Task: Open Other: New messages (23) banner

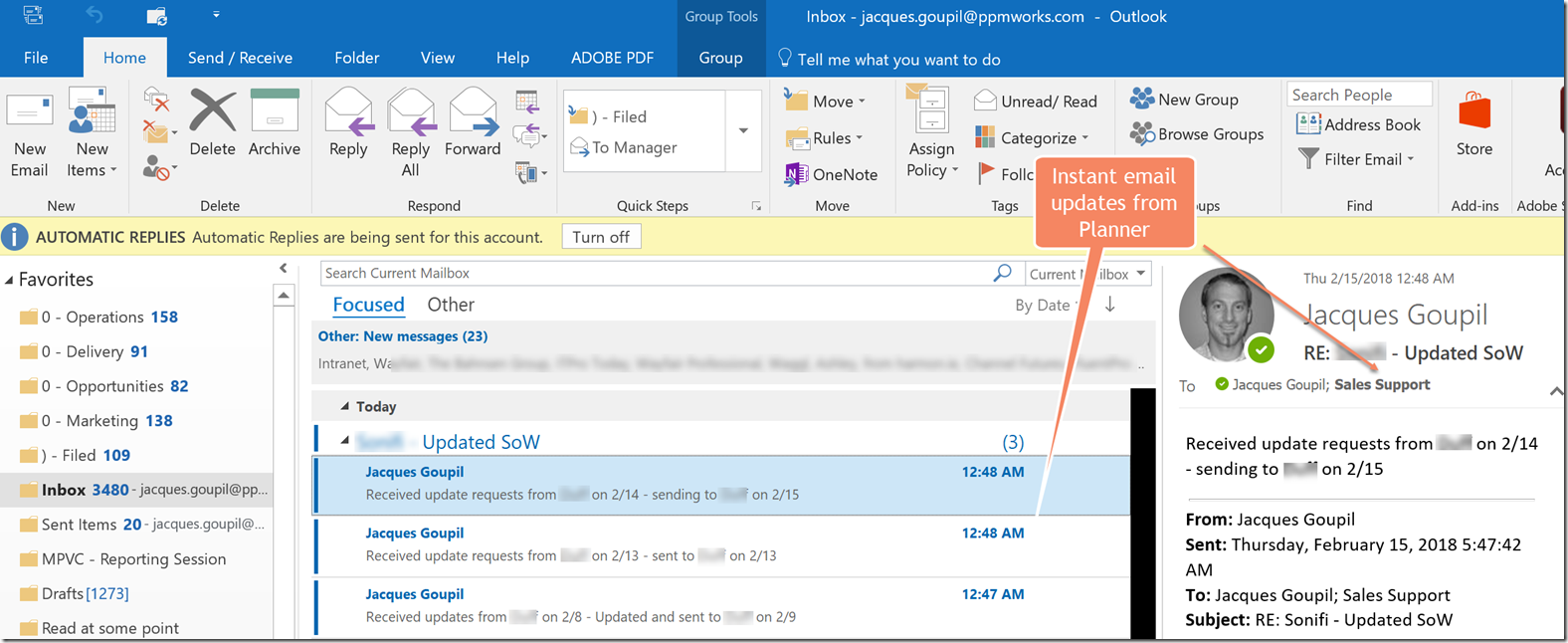Action: [x=732, y=350]
